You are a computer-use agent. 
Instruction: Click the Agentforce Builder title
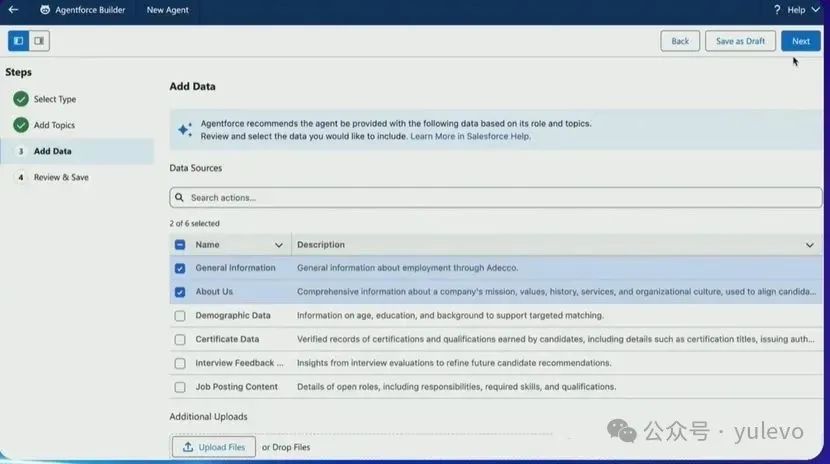pyautogui.click(x=90, y=10)
